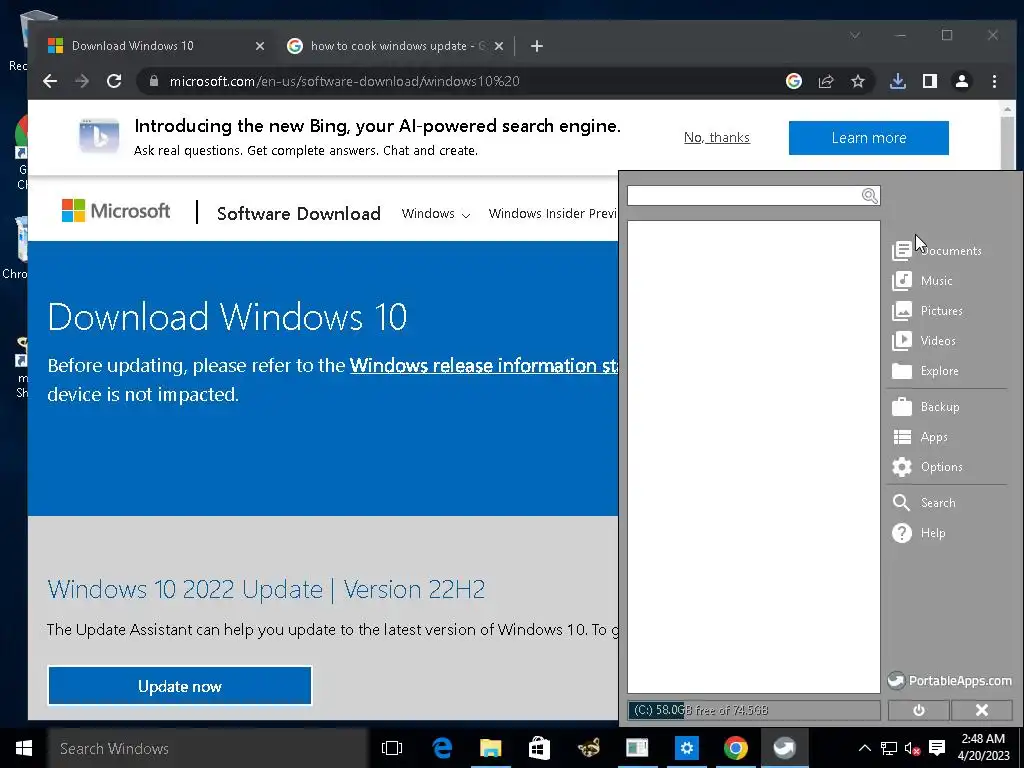Open Chrome tab search chevron
Image resolution: width=1024 pixels, height=768 pixels.
click(x=855, y=35)
